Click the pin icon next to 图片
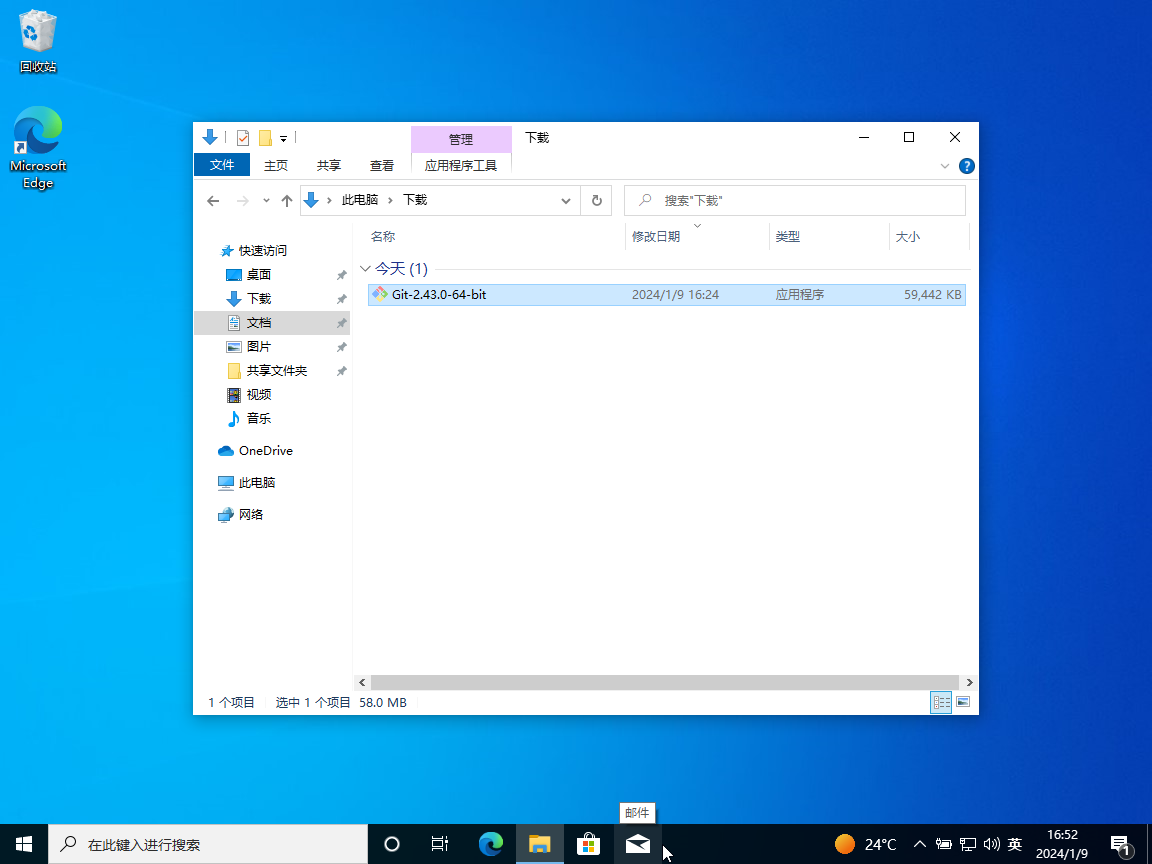The image size is (1152, 864). point(341,347)
